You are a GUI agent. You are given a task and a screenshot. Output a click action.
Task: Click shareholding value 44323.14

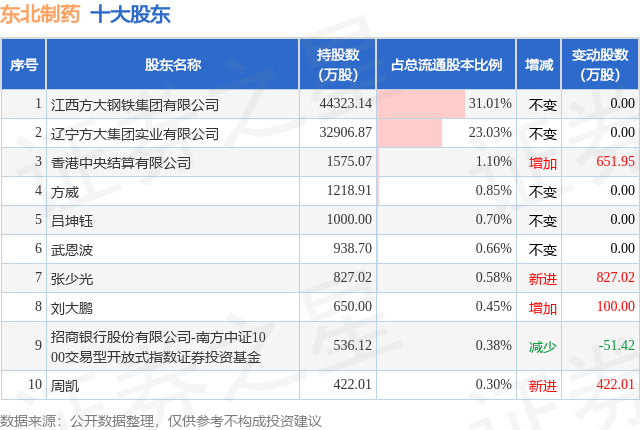[346, 103]
